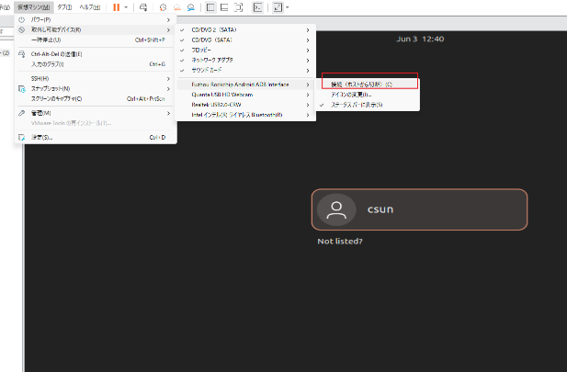Open the console view terminal icon
567x372 pixels.
pyautogui.click(x=258, y=7)
